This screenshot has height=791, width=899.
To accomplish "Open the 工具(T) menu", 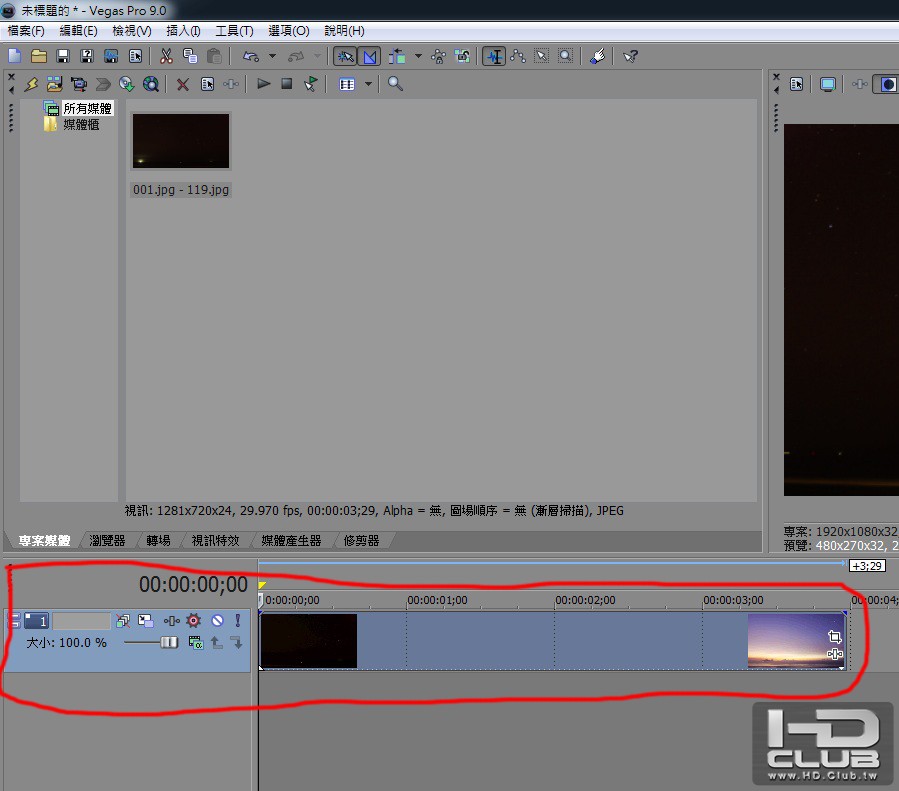I will (x=234, y=31).
